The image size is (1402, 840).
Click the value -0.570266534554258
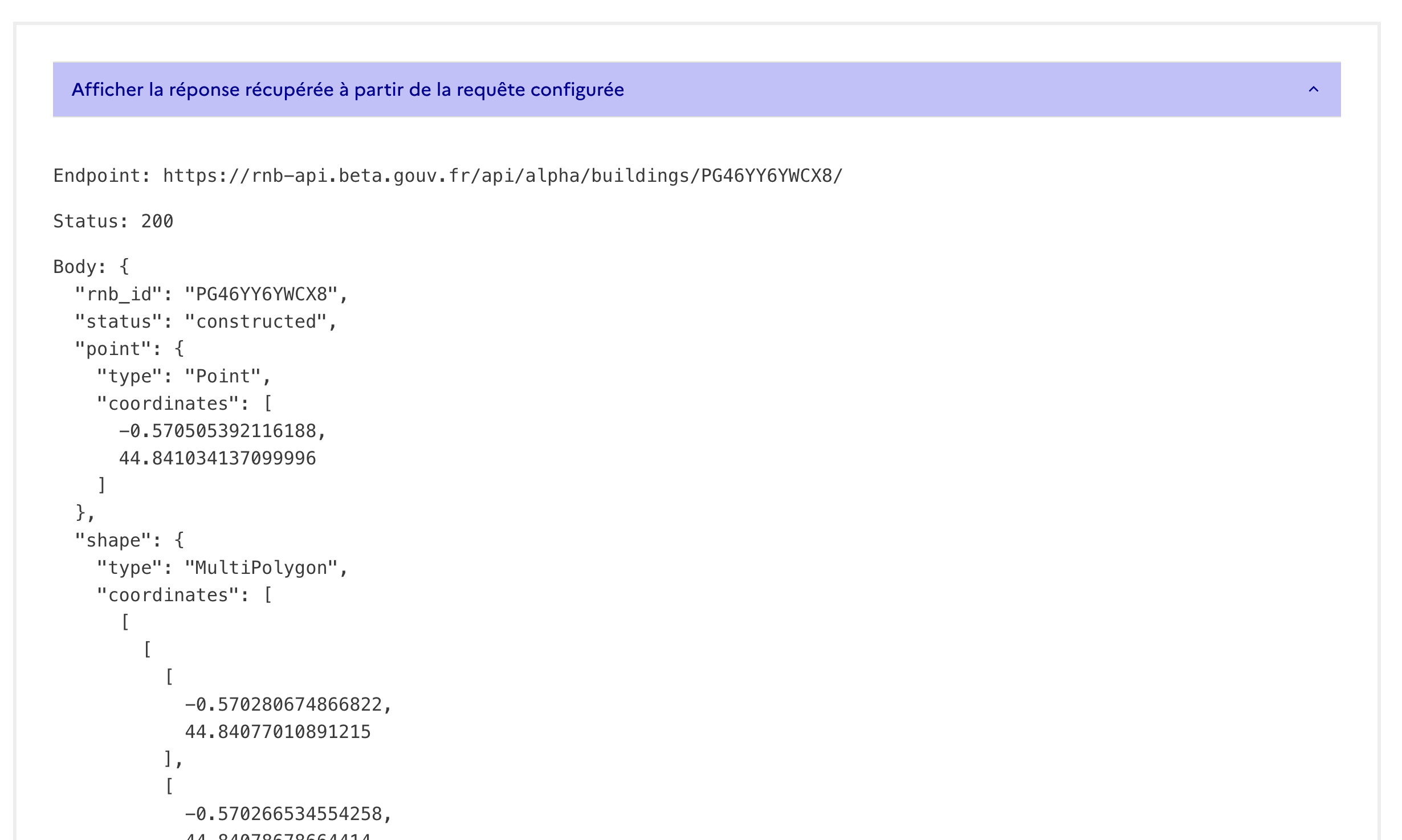(x=288, y=814)
